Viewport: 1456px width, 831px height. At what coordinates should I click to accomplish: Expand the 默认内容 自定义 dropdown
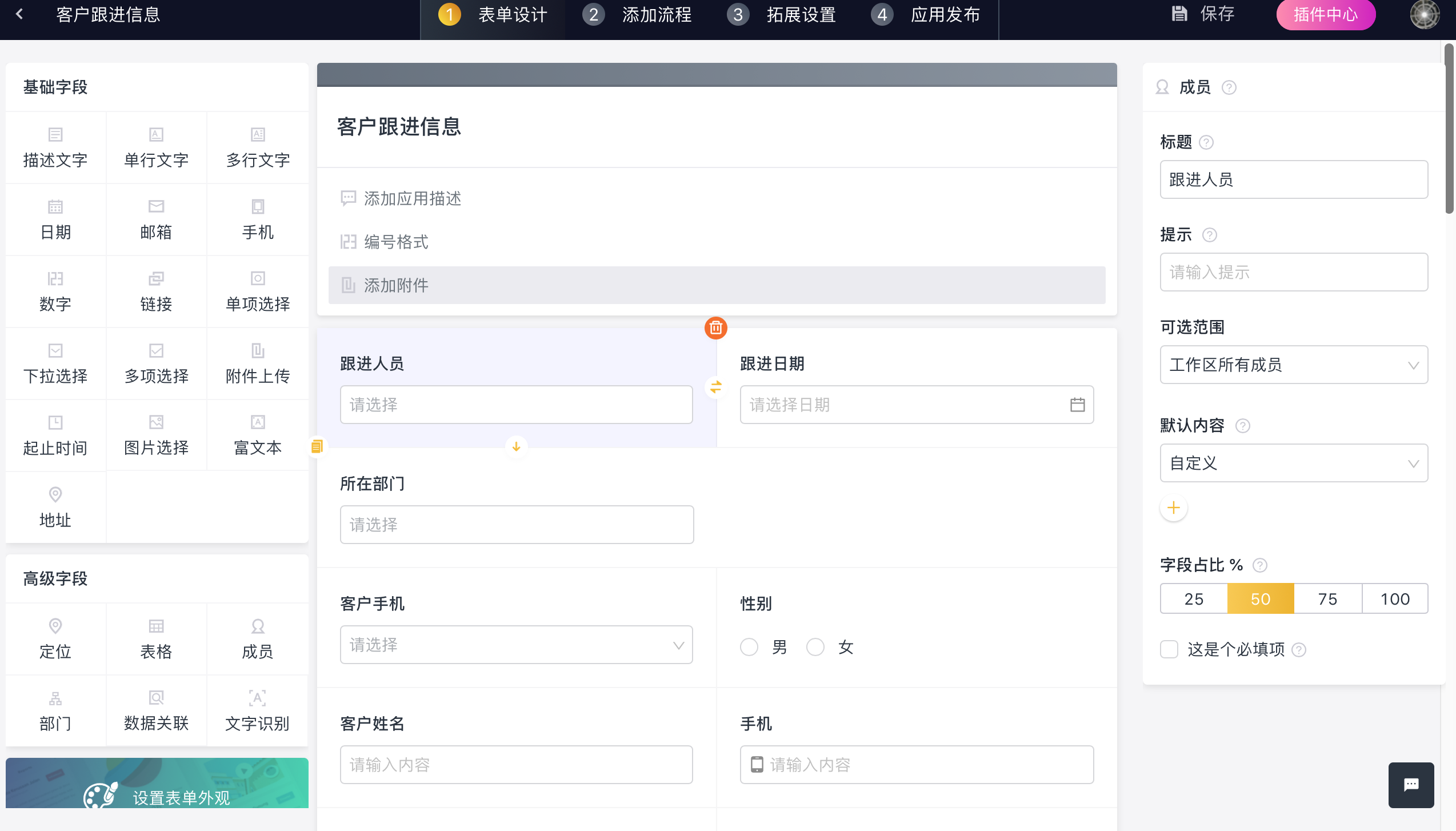click(1294, 463)
